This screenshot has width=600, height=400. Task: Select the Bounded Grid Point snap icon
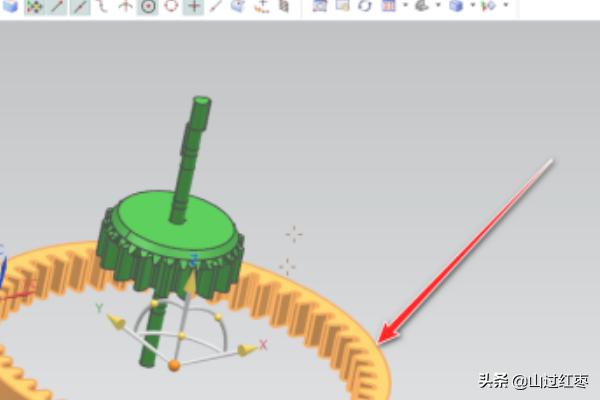(x=262, y=6)
